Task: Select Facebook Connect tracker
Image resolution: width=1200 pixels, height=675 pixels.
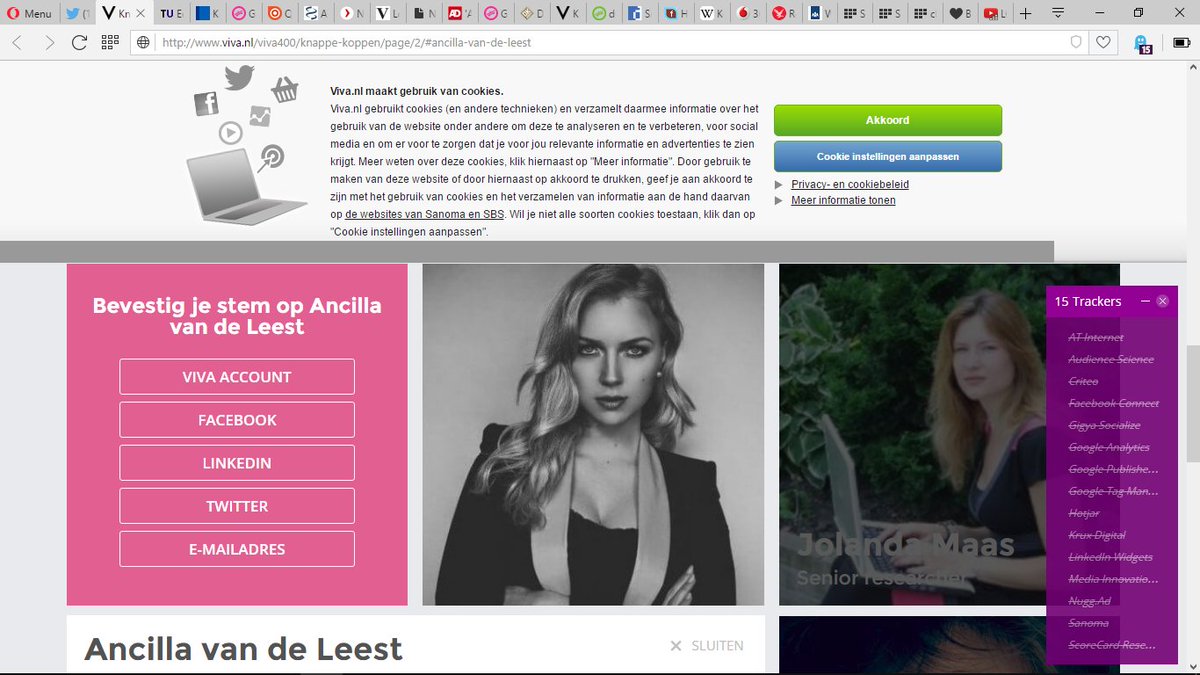Action: (1114, 404)
